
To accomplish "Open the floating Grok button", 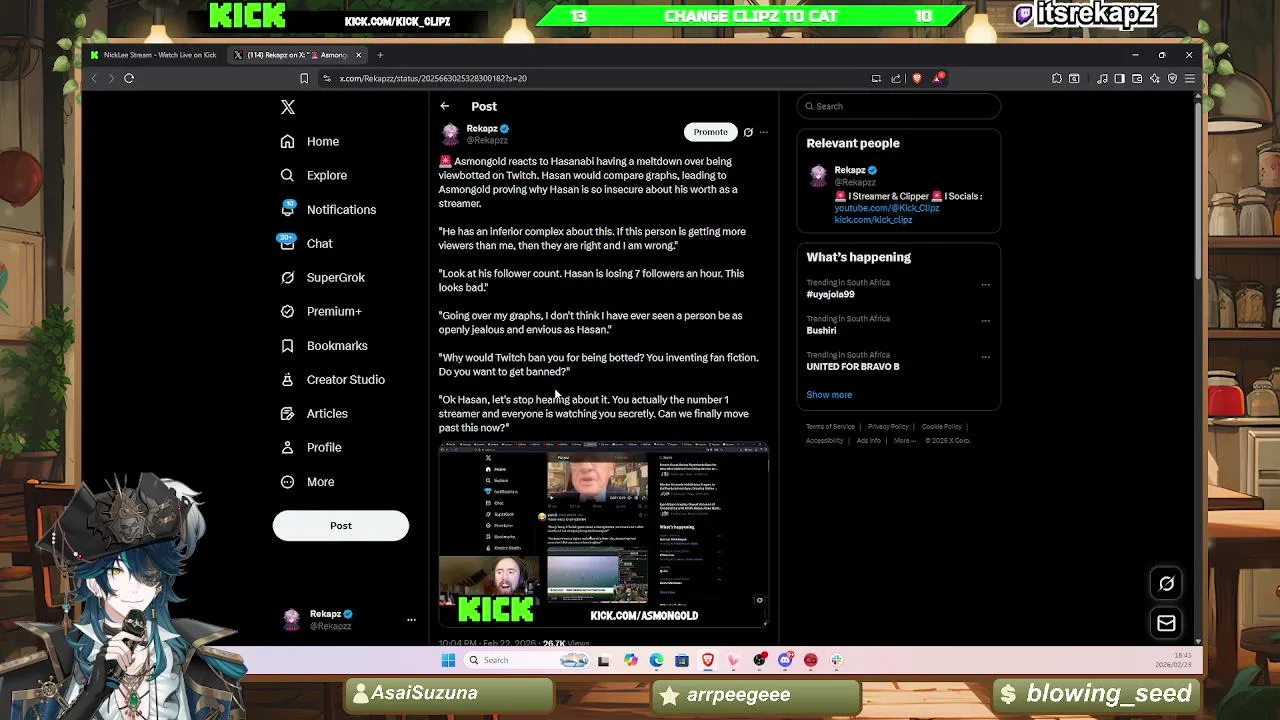I will click(x=1166, y=584).
